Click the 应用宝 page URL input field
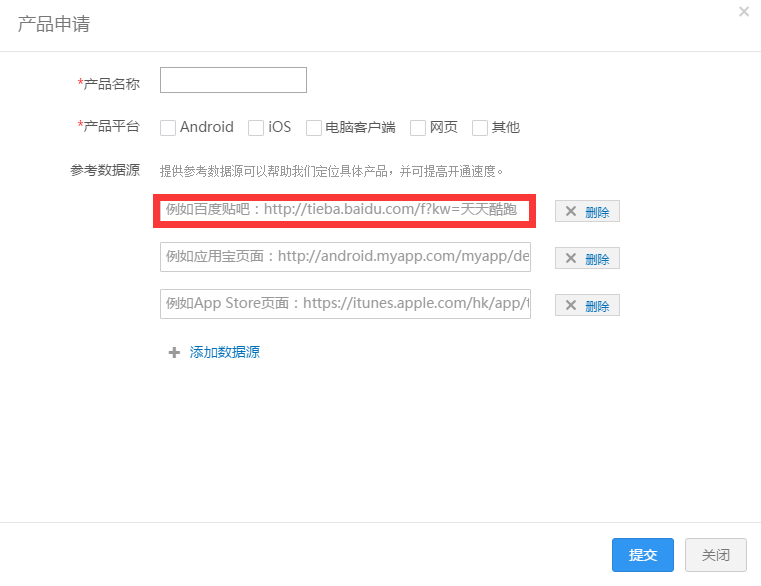Screen dimensions: 761x586 point(345,257)
